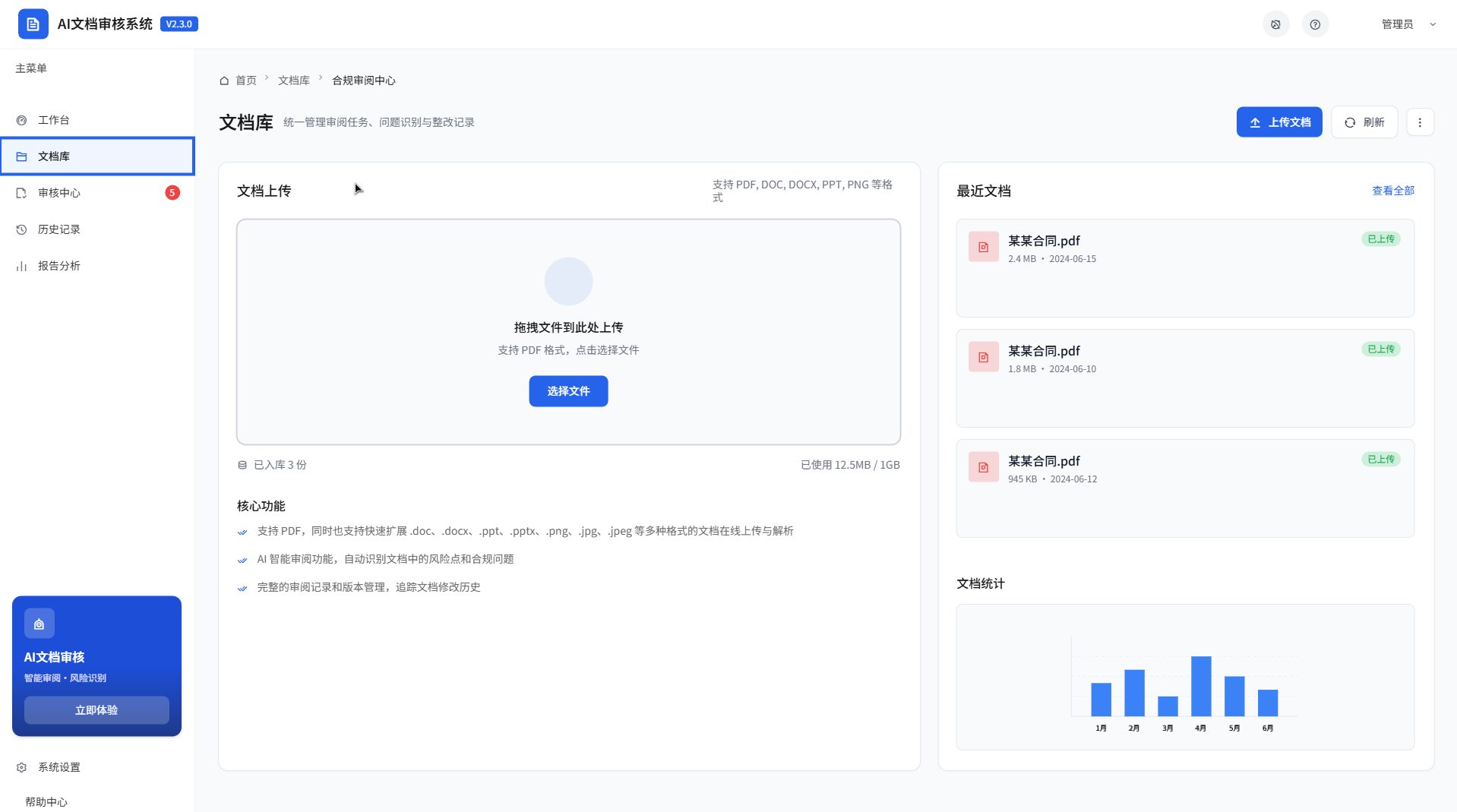Viewport: 1457px width, 812px height.
Task: Click the 选择文件 button
Action: [x=568, y=391]
